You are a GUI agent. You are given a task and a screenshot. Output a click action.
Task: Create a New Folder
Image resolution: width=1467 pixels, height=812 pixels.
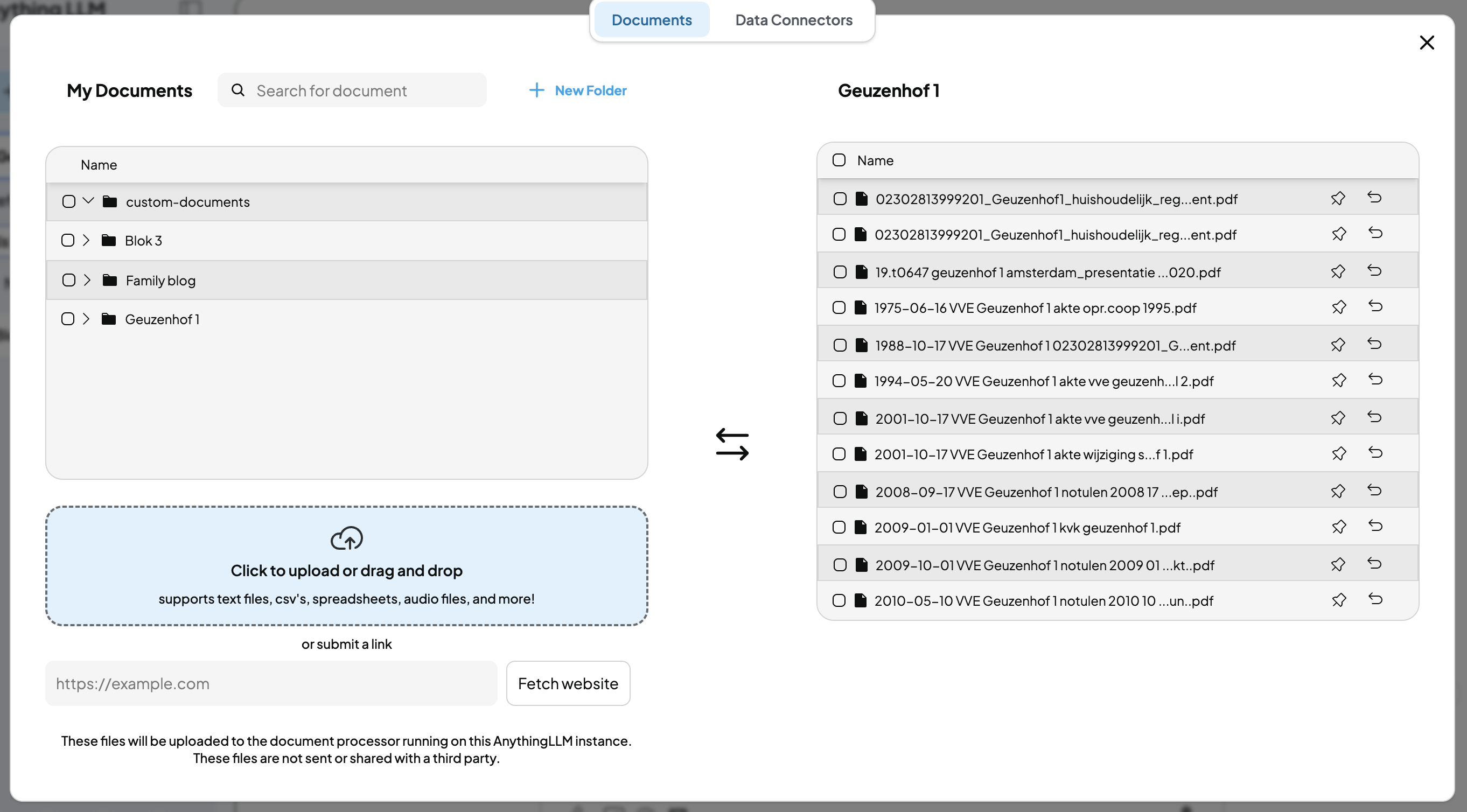click(x=577, y=90)
